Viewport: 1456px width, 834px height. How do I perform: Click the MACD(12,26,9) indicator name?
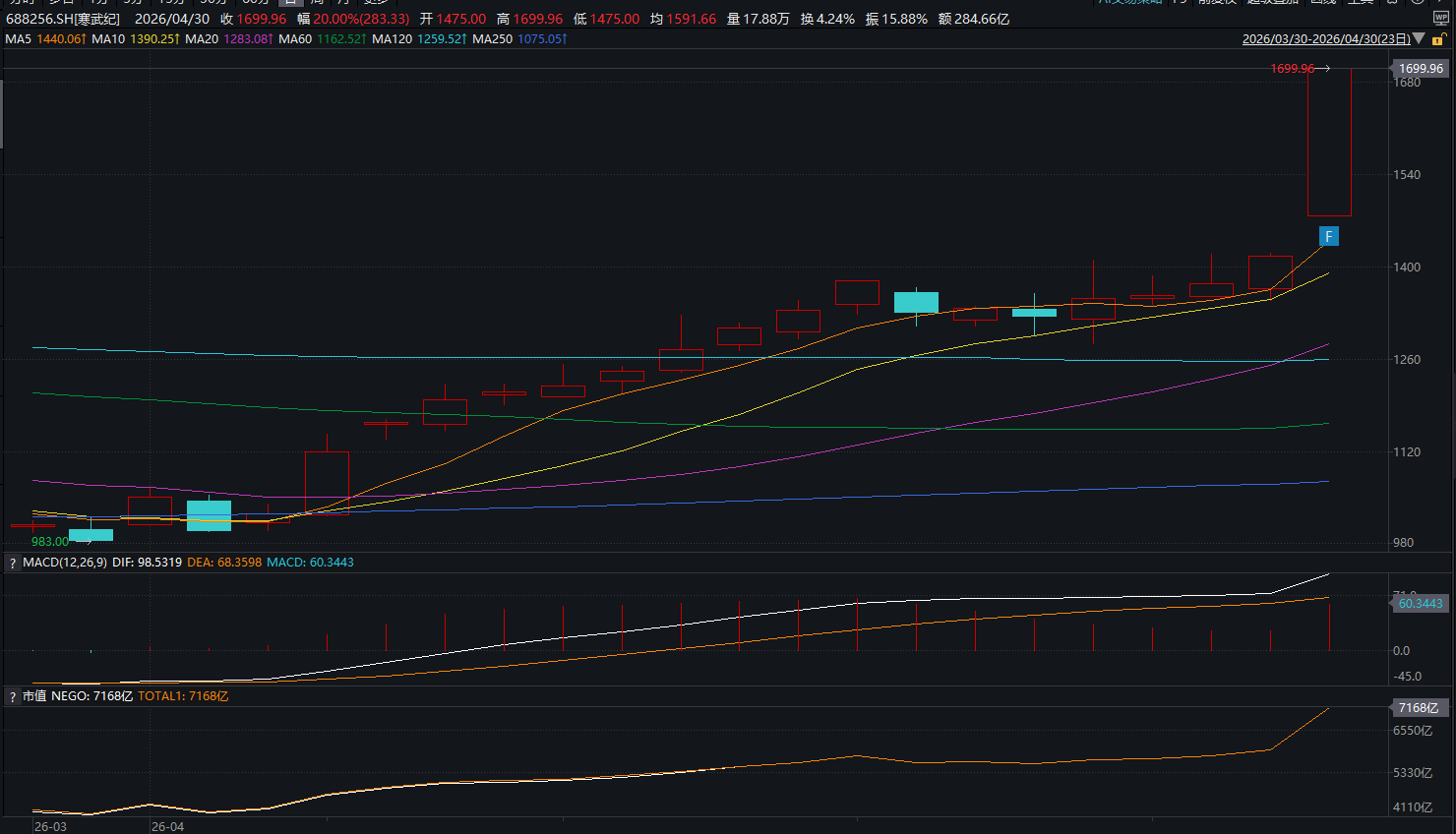tap(65, 563)
